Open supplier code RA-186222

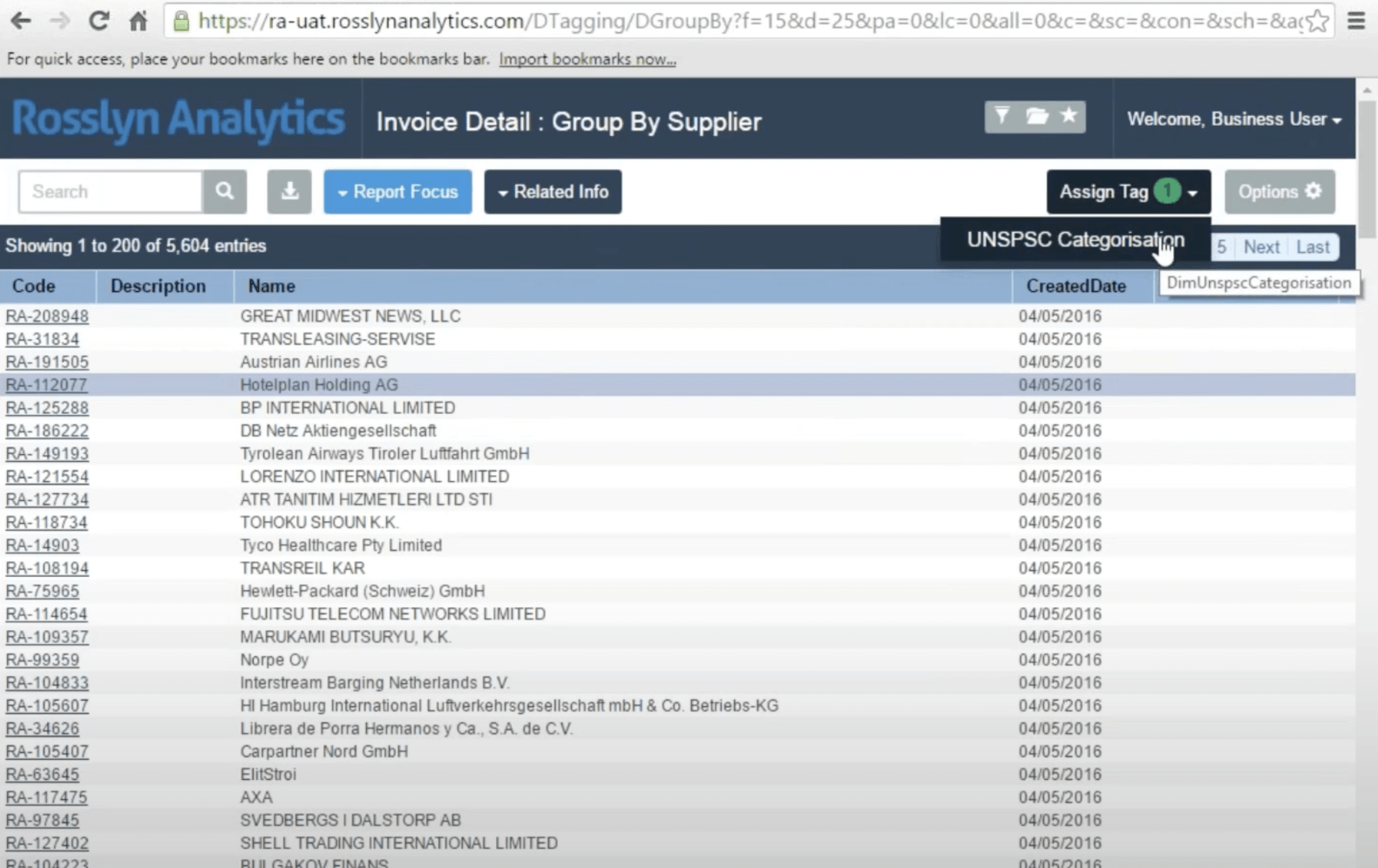(47, 431)
